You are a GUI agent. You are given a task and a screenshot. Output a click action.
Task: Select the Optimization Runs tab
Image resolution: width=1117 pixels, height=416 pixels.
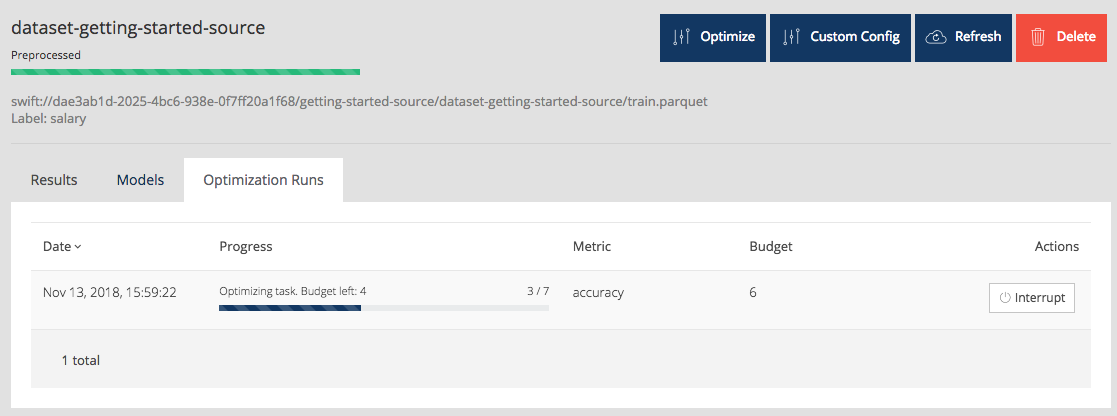(x=263, y=180)
